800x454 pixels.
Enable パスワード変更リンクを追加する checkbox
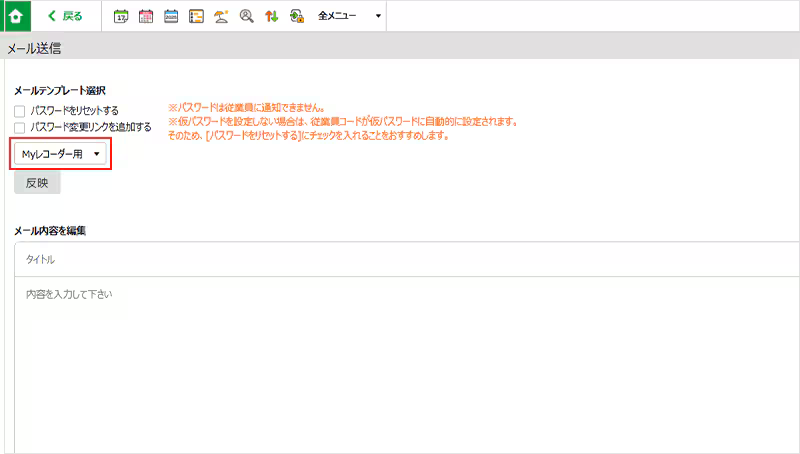(x=20, y=128)
